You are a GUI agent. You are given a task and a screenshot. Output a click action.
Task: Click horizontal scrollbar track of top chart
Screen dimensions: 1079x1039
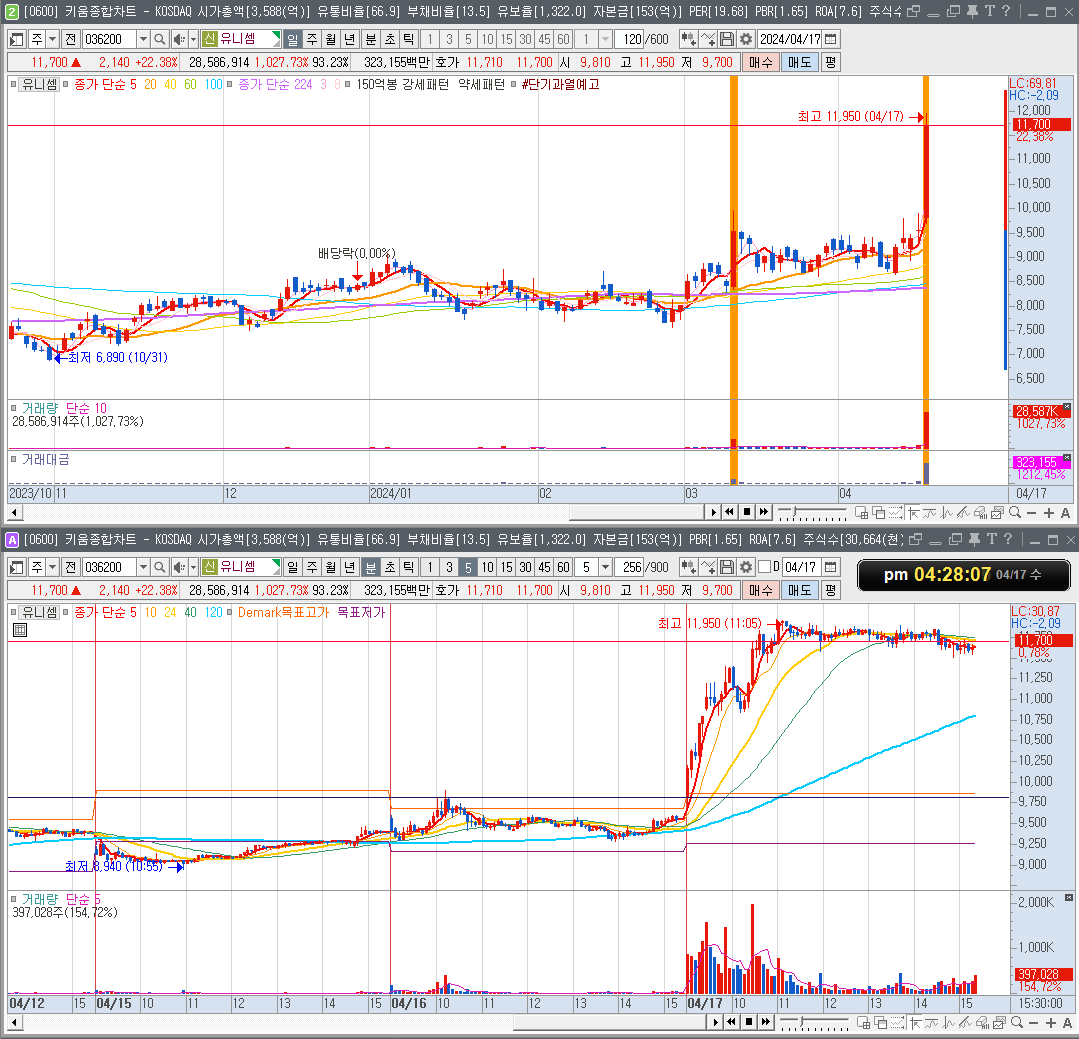362,512
